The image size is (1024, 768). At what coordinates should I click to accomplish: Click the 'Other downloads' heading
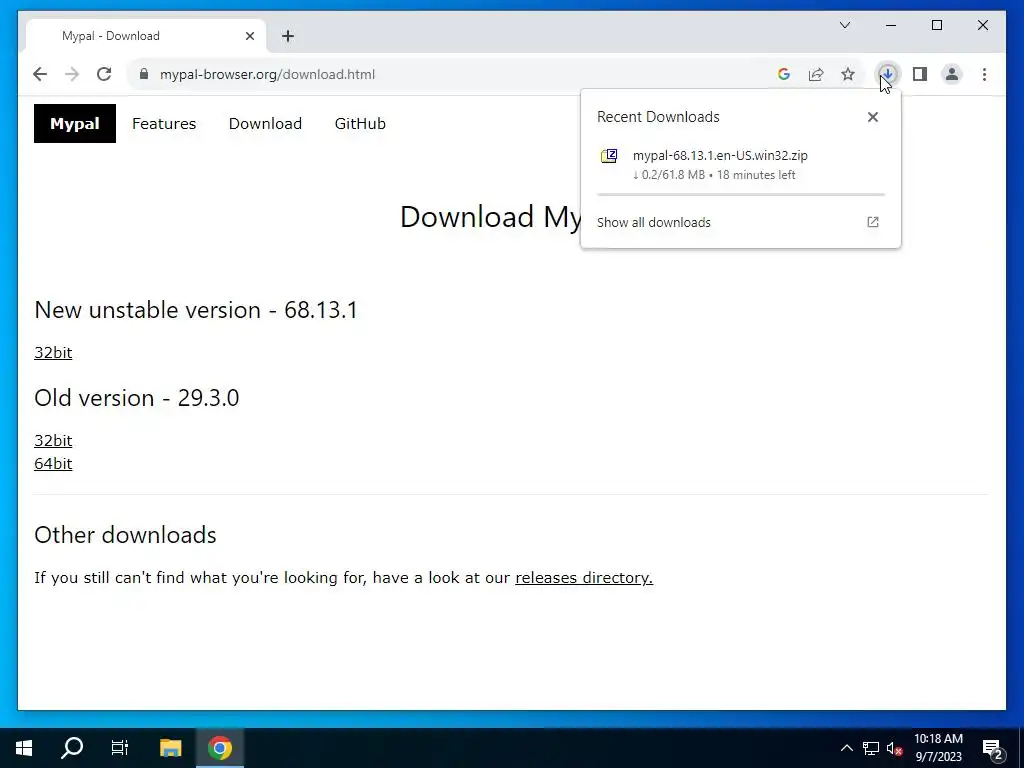[x=125, y=535]
